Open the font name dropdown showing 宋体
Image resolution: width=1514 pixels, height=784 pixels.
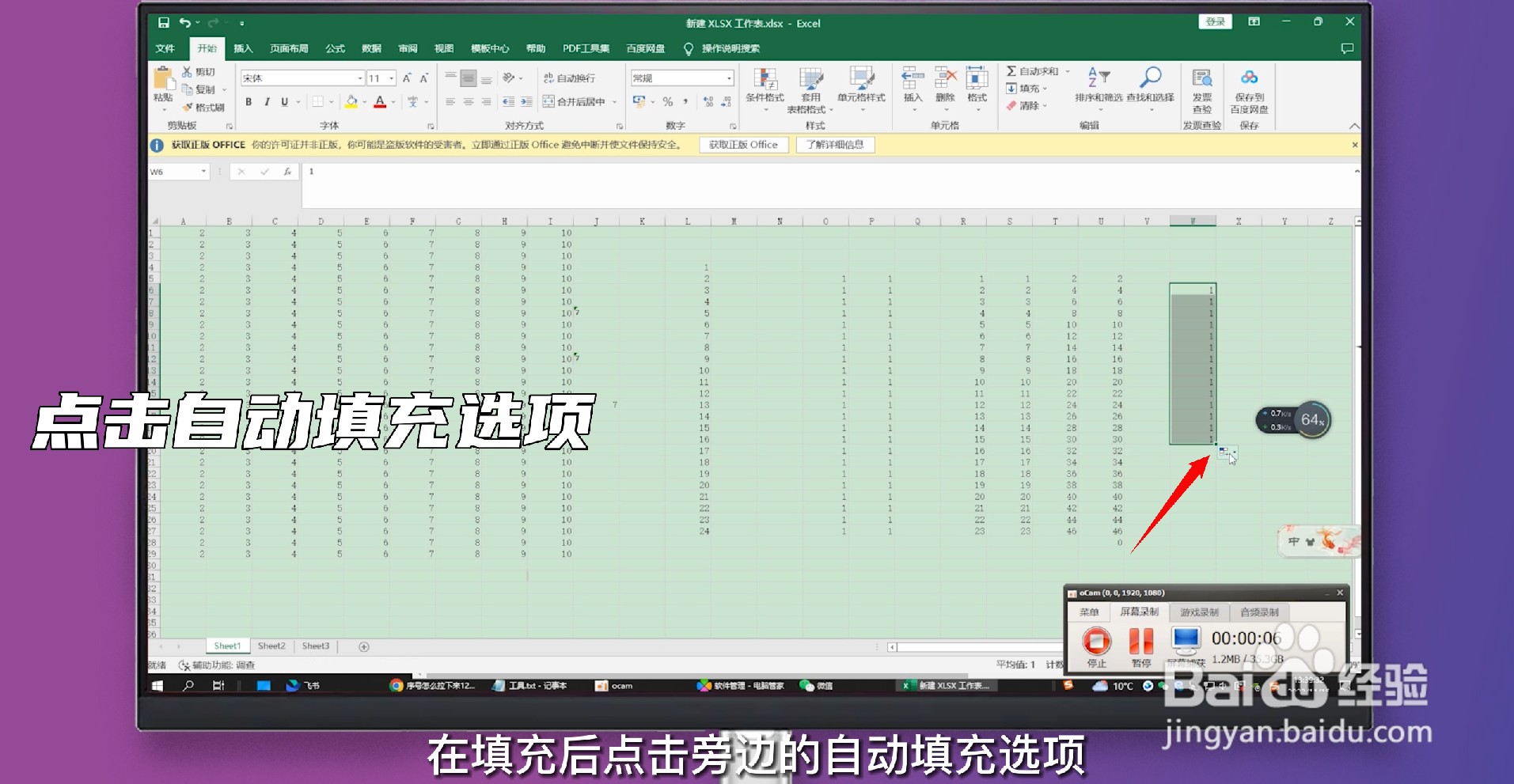click(359, 78)
